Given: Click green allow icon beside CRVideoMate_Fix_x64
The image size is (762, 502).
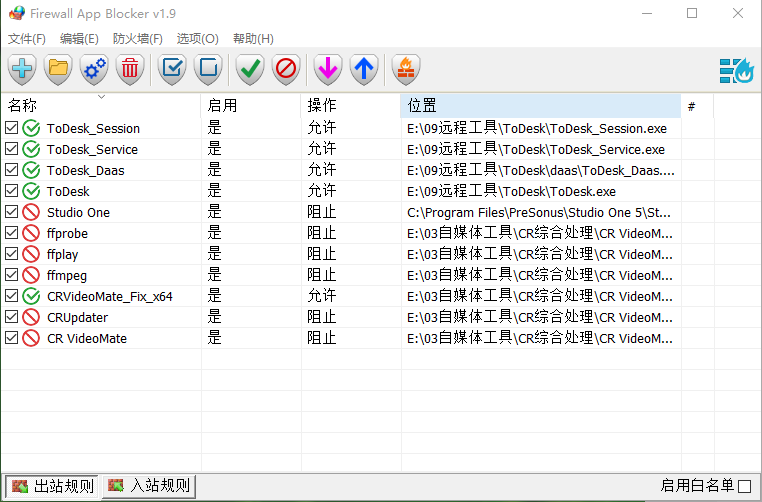Looking at the screenshot, I should tap(31, 296).
